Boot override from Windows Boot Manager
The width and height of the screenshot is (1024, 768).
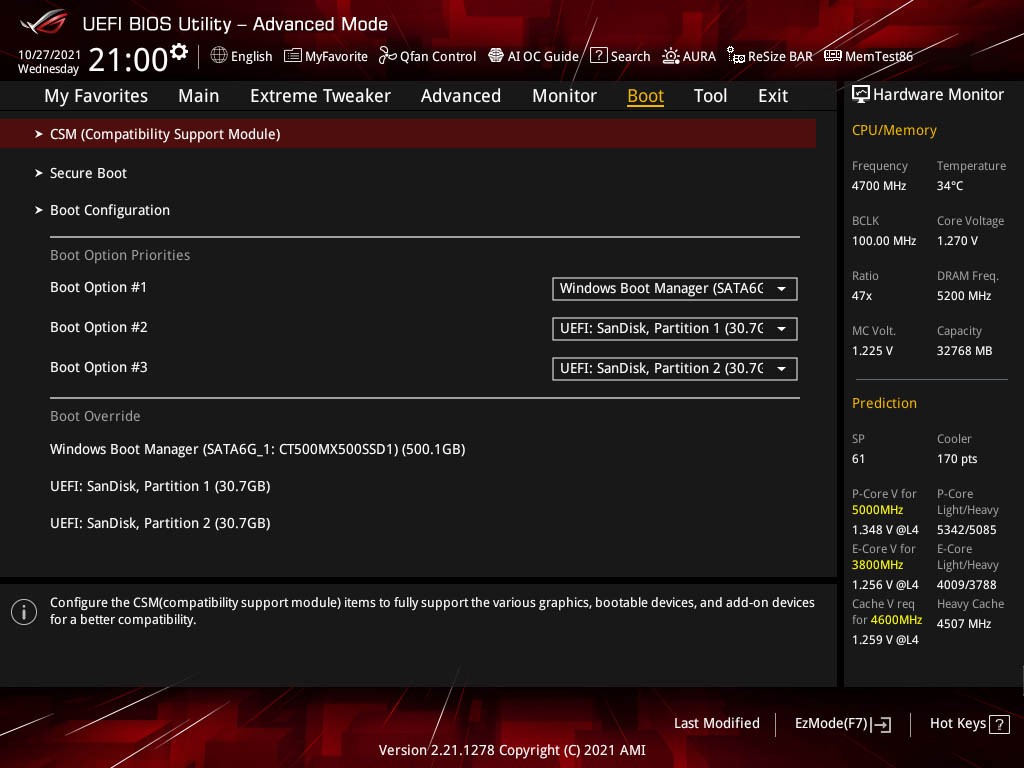pyautogui.click(x=257, y=449)
